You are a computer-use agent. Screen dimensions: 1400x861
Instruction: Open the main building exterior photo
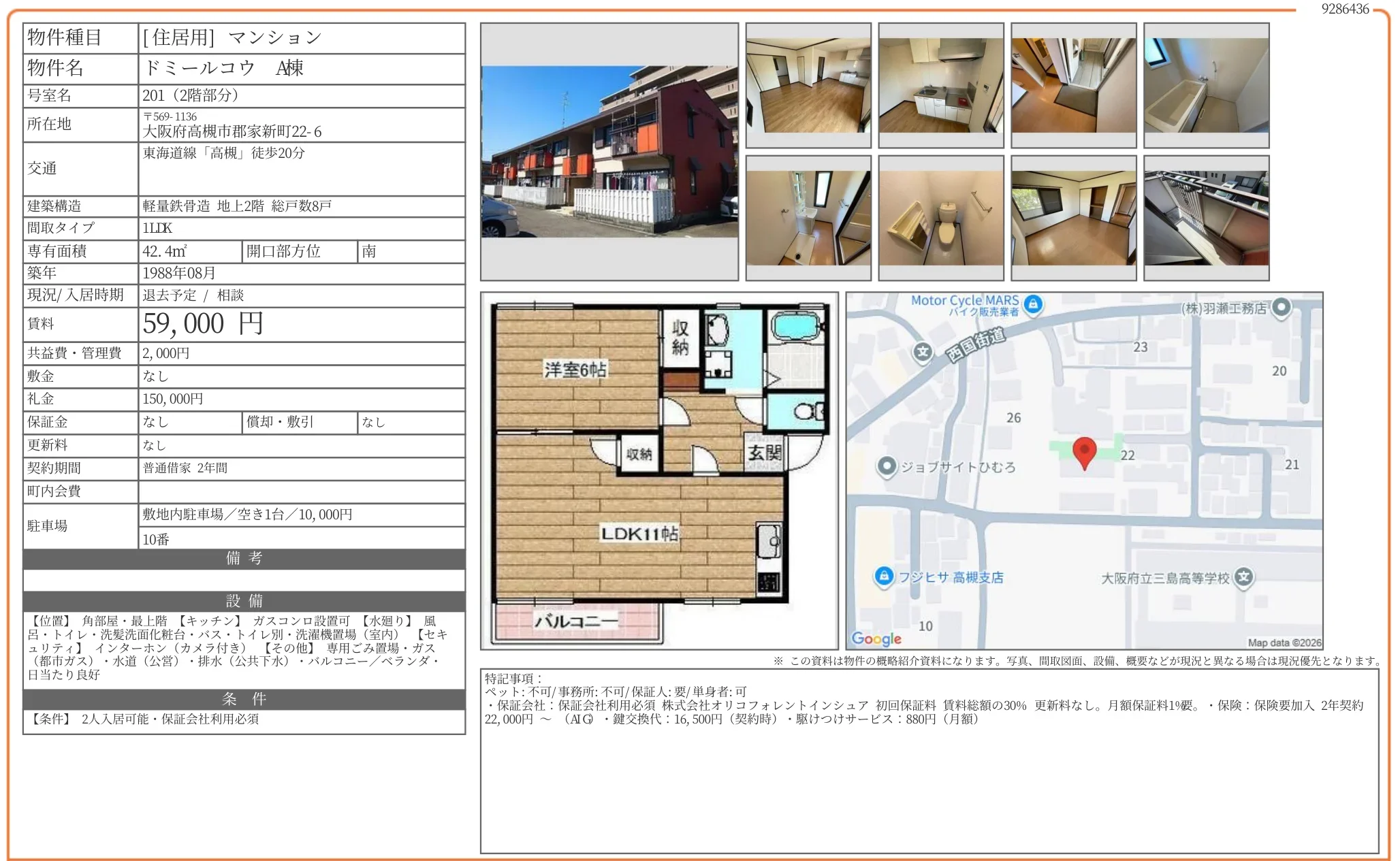[609, 152]
